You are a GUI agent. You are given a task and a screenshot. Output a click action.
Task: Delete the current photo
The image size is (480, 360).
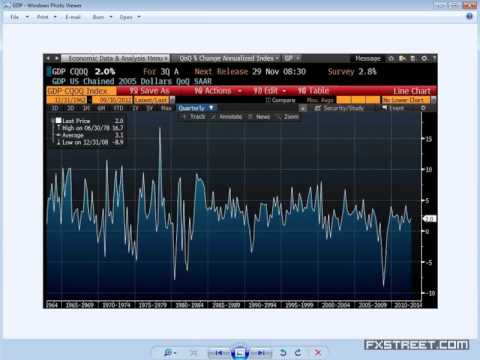(x=318, y=352)
